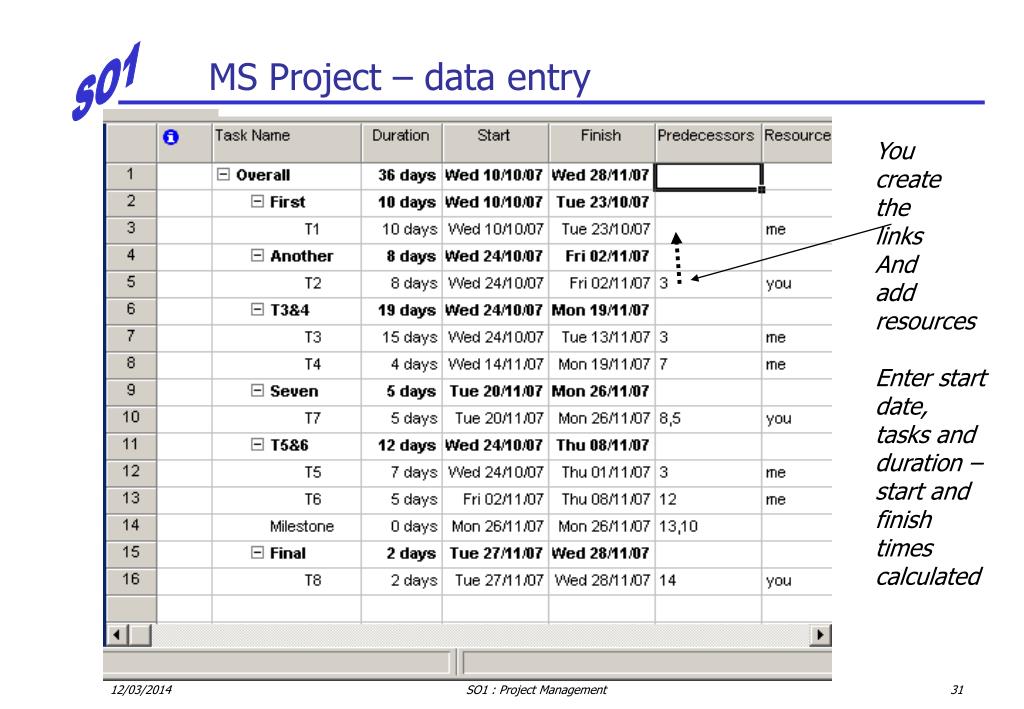Click the Duration column header

point(402,142)
